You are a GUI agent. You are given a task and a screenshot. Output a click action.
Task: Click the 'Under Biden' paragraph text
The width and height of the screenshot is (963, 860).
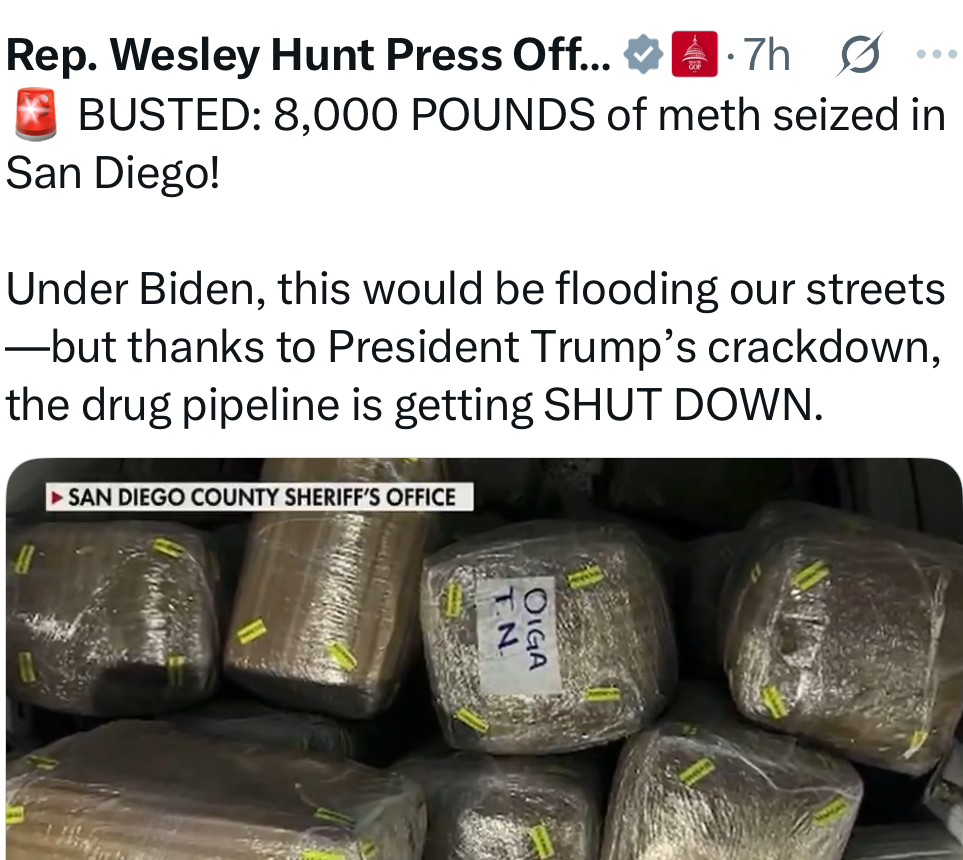tap(475, 347)
